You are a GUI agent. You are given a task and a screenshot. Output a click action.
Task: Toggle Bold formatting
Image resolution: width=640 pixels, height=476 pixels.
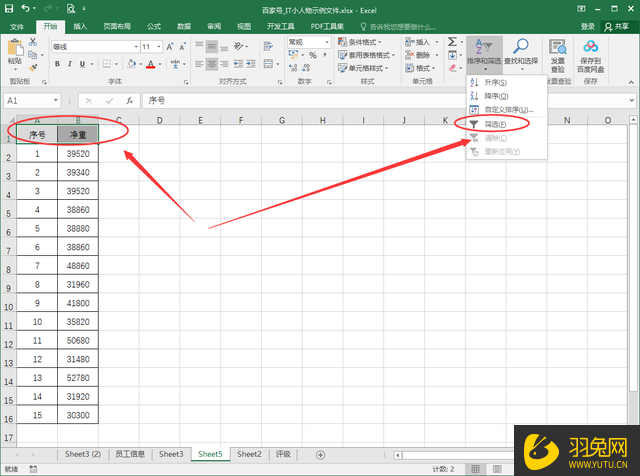pyautogui.click(x=57, y=64)
